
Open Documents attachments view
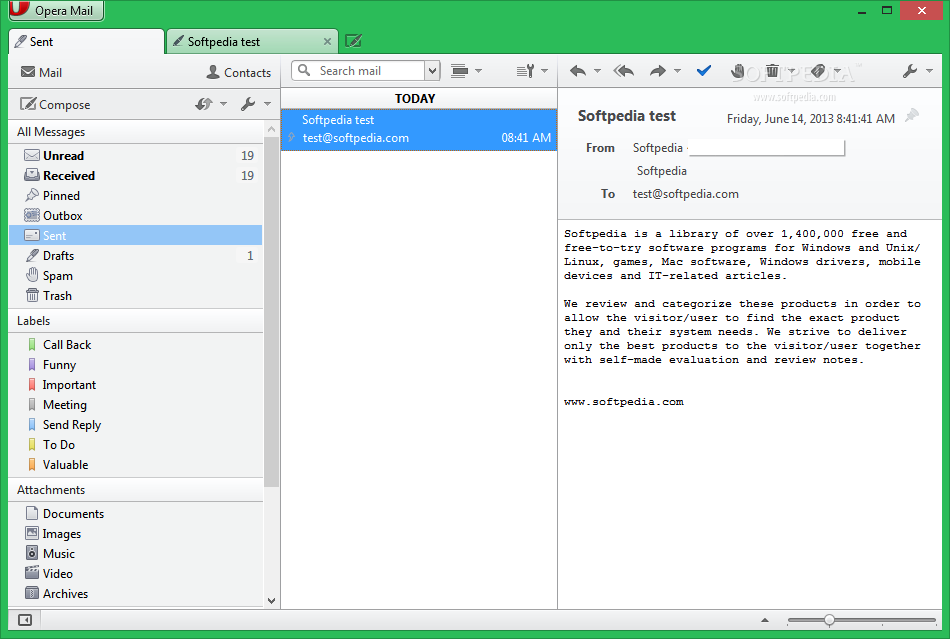coord(136,514)
